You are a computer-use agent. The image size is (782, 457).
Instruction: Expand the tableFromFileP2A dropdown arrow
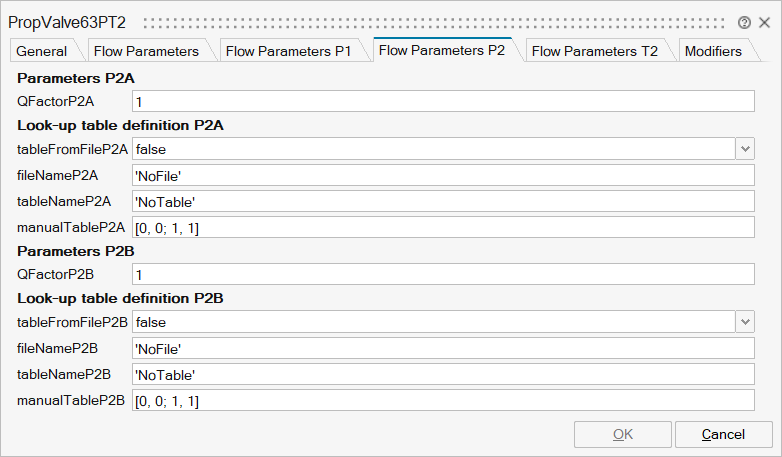745,149
